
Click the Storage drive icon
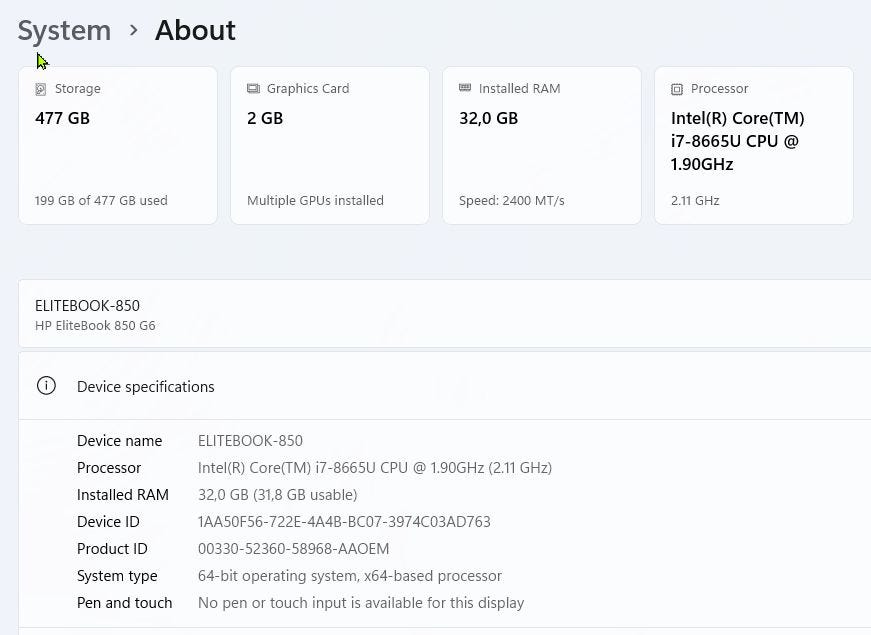41,89
